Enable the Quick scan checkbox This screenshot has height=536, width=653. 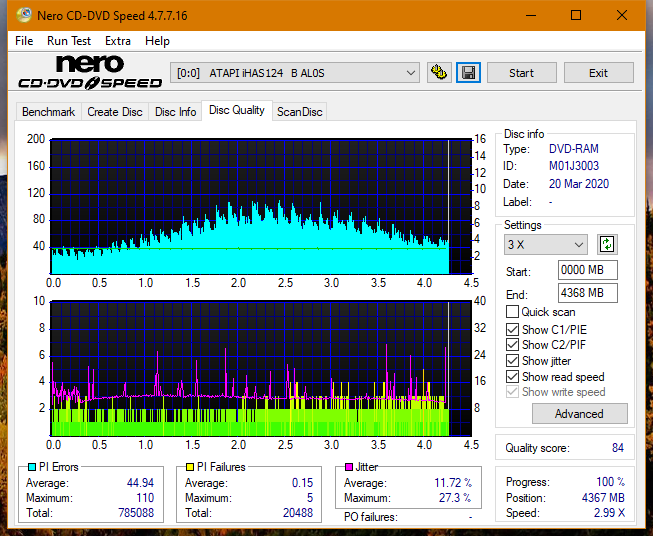(x=512, y=312)
